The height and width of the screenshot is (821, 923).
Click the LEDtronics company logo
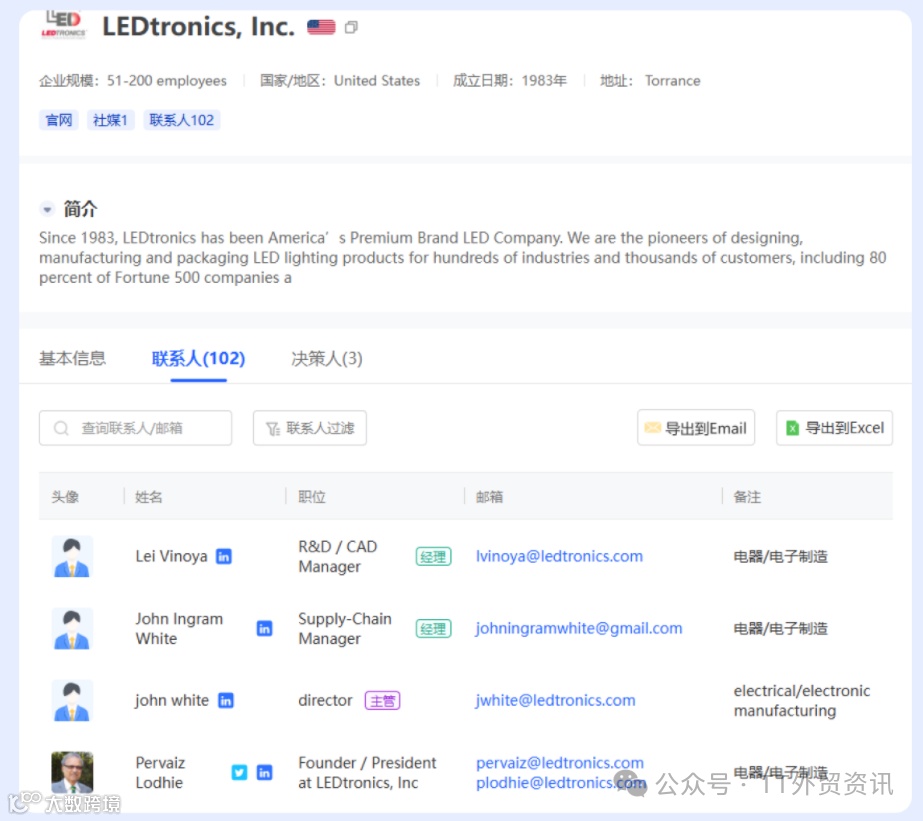(64, 25)
